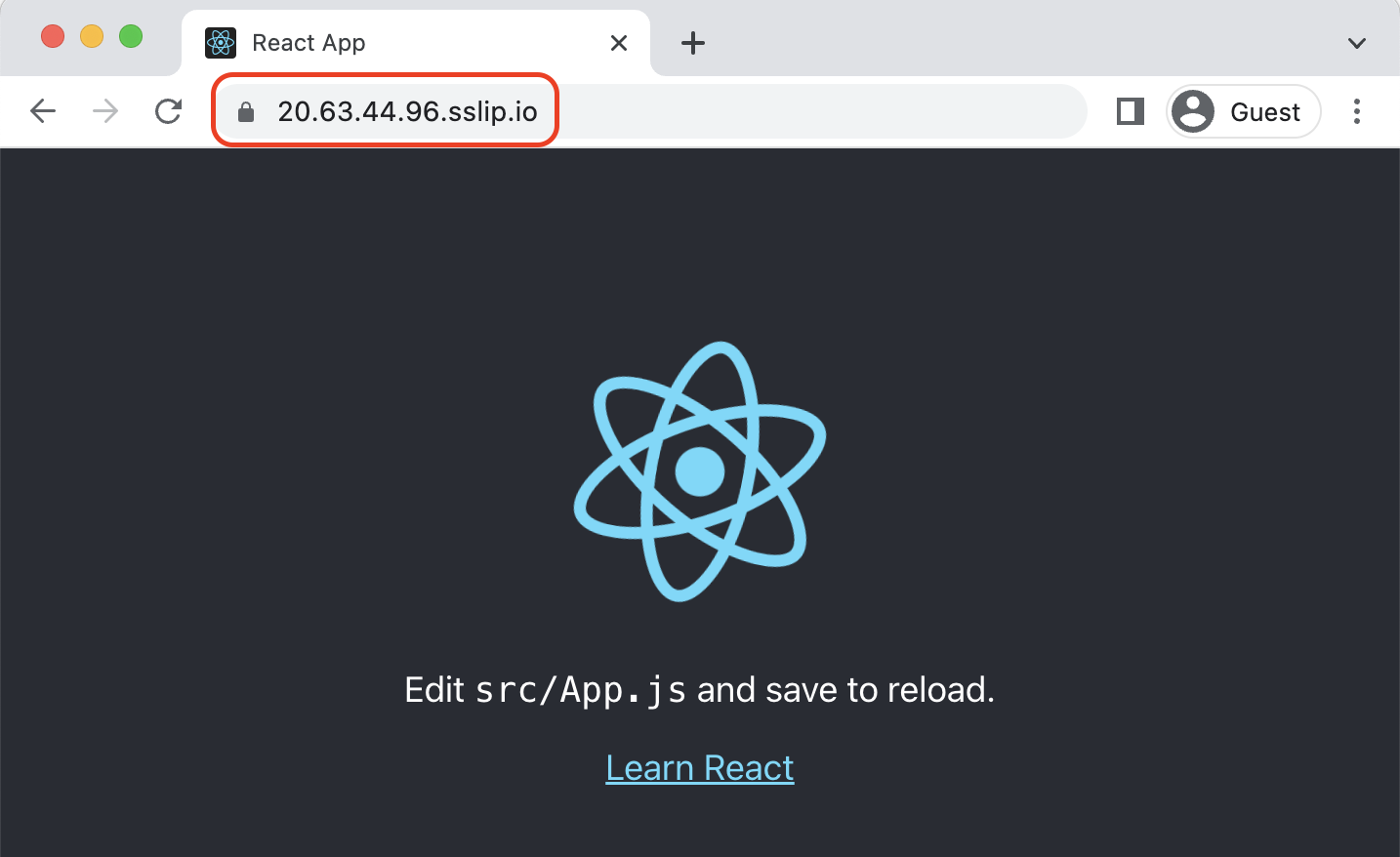Go back using the back arrow
Screen dimensions: 1400x857
[x=43, y=111]
